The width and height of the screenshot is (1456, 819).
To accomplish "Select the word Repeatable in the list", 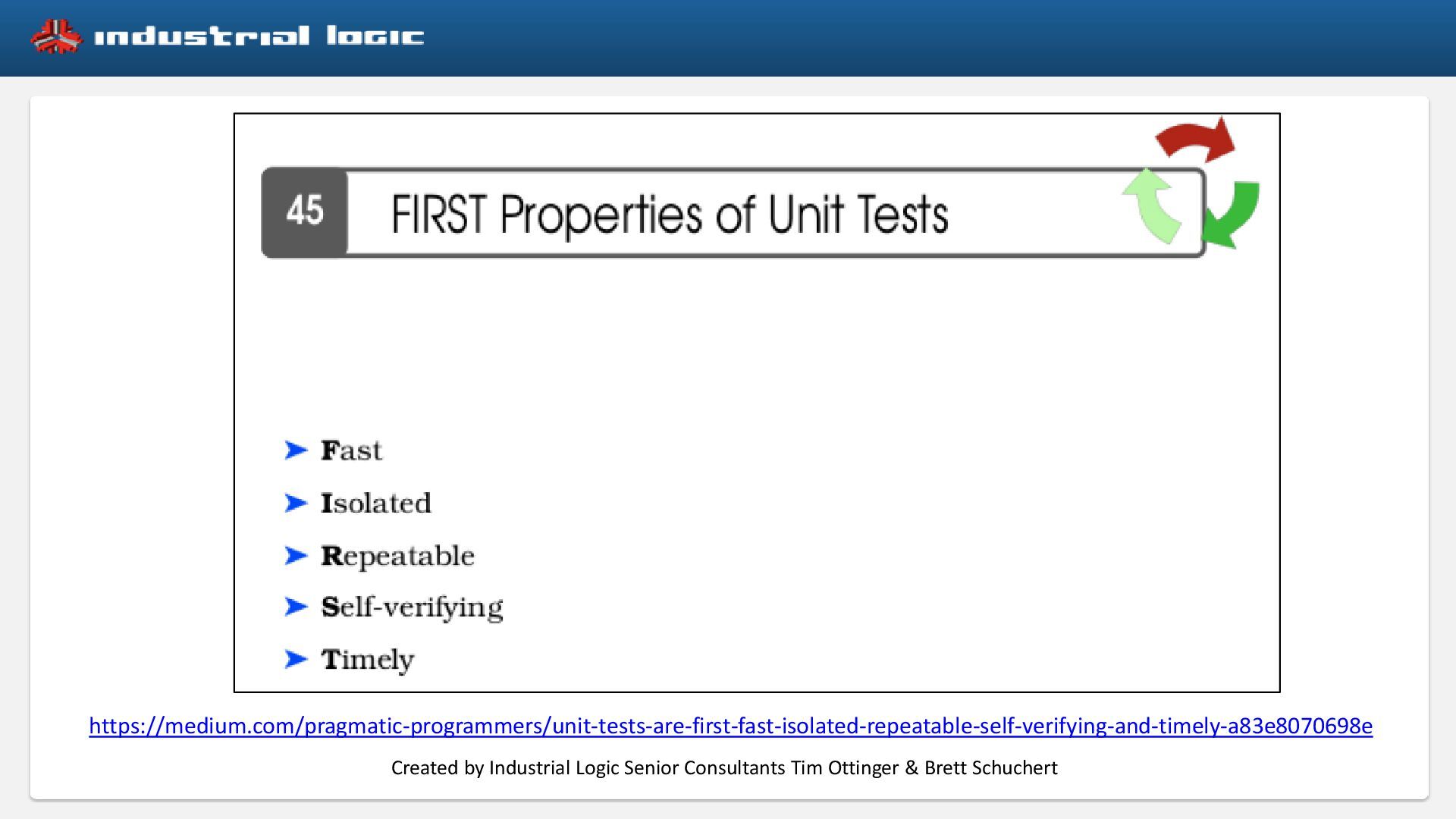I will pos(397,557).
